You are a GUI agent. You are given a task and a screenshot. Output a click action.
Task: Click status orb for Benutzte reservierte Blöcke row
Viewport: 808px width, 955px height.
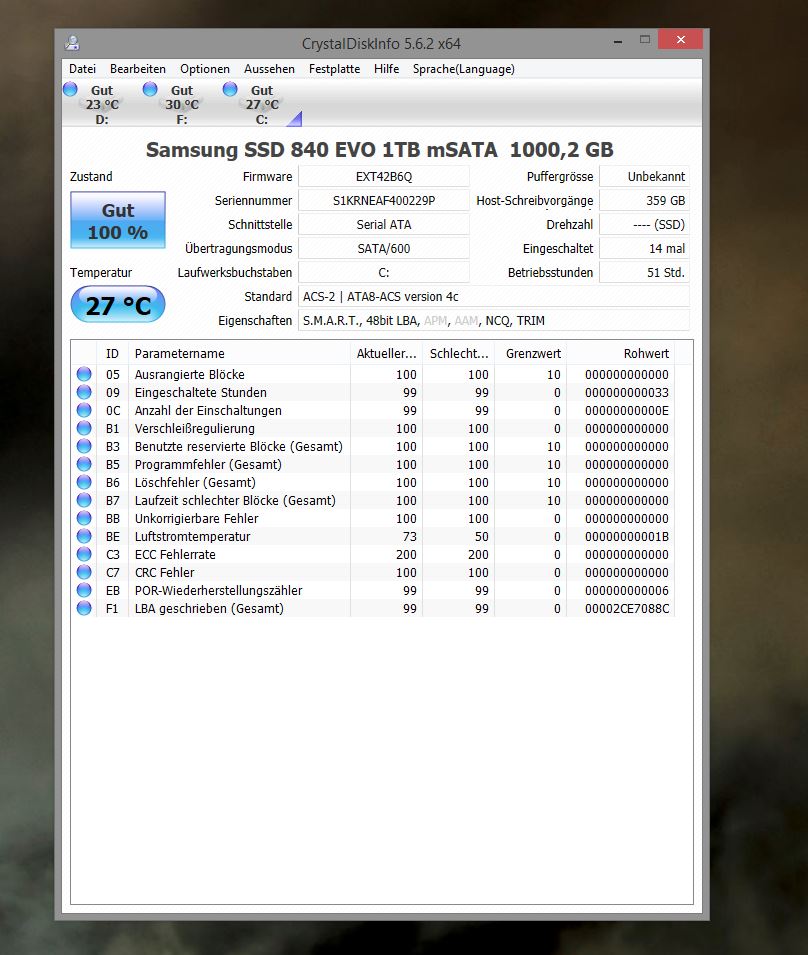point(84,446)
